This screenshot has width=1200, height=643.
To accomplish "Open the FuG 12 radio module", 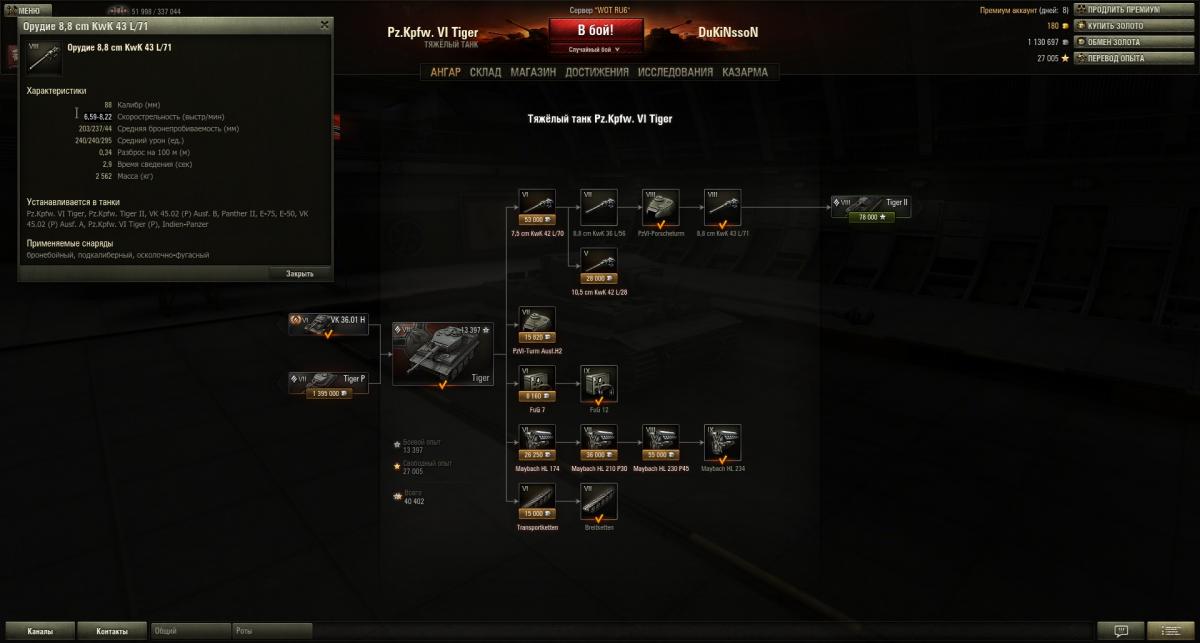I will pos(599,384).
